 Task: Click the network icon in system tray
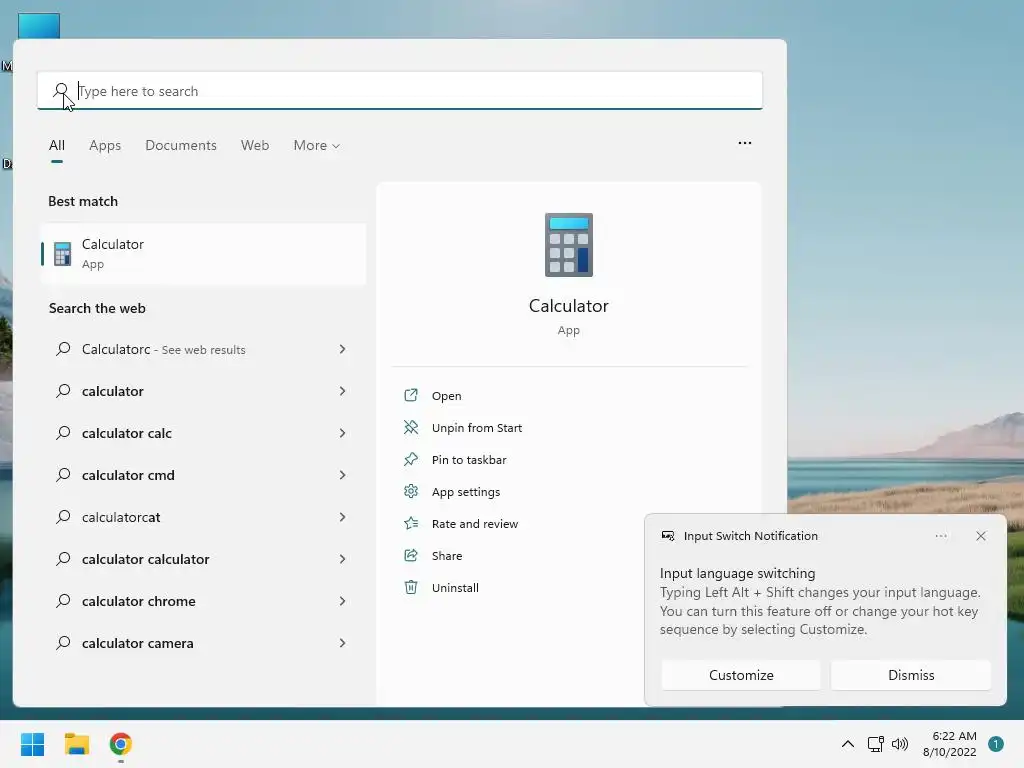point(875,744)
